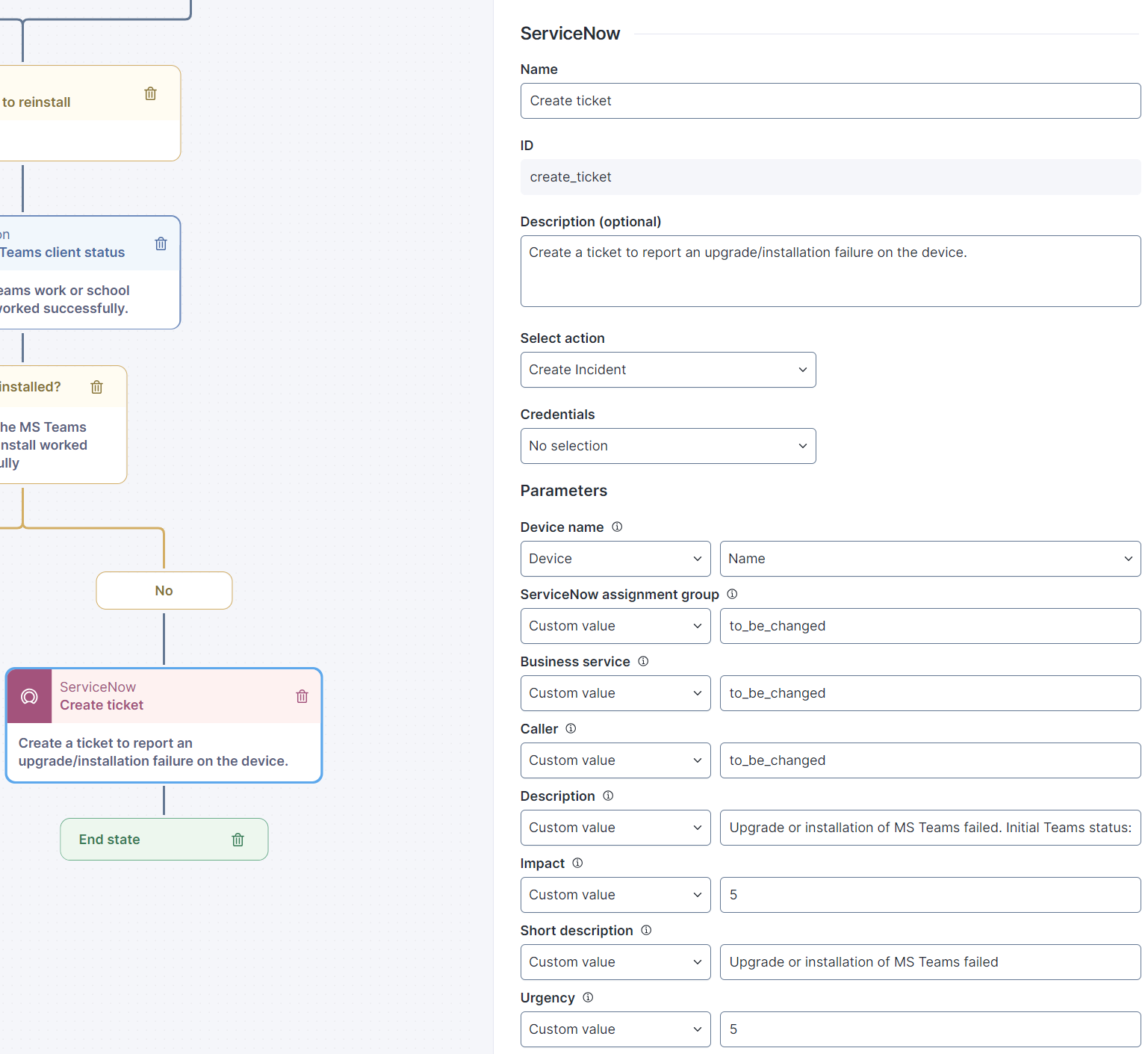Edit Business service value to_be_changed
This screenshot has height=1054, width=1148.
click(930, 693)
